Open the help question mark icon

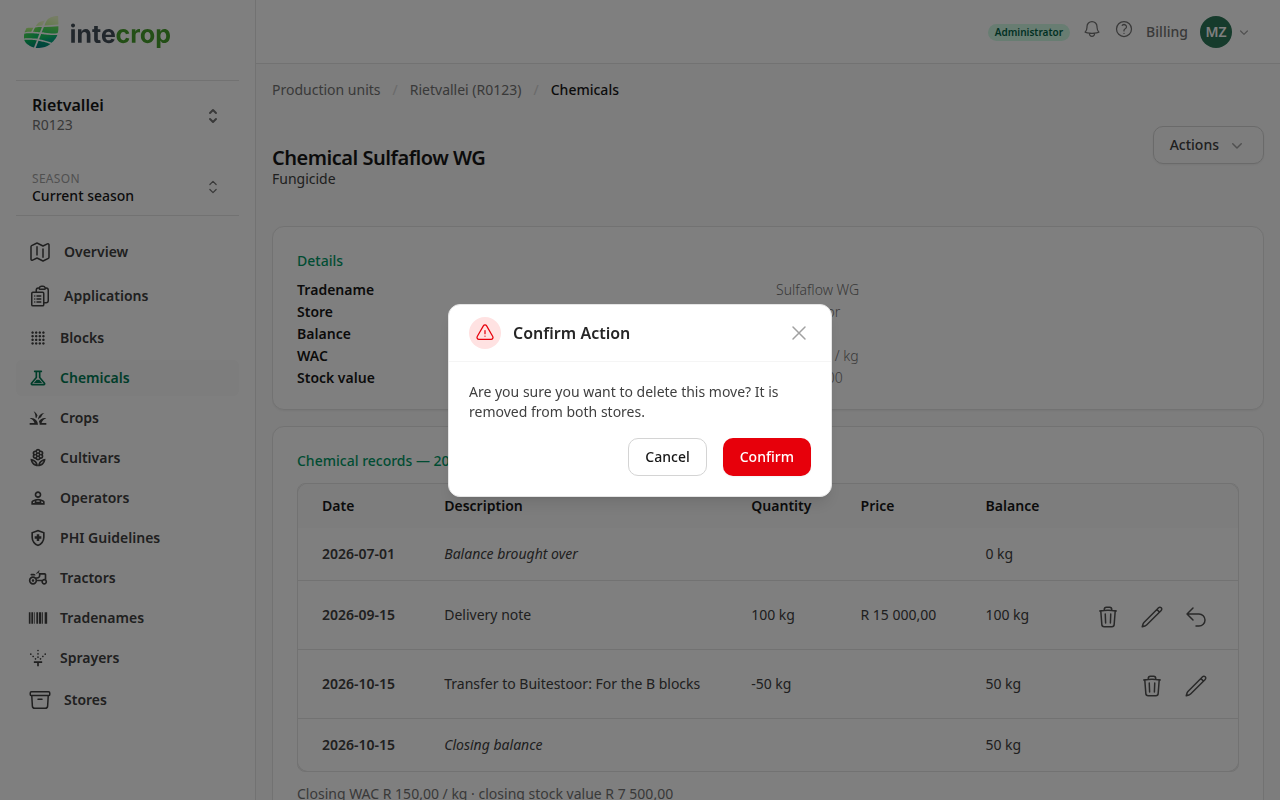[x=1124, y=30]
